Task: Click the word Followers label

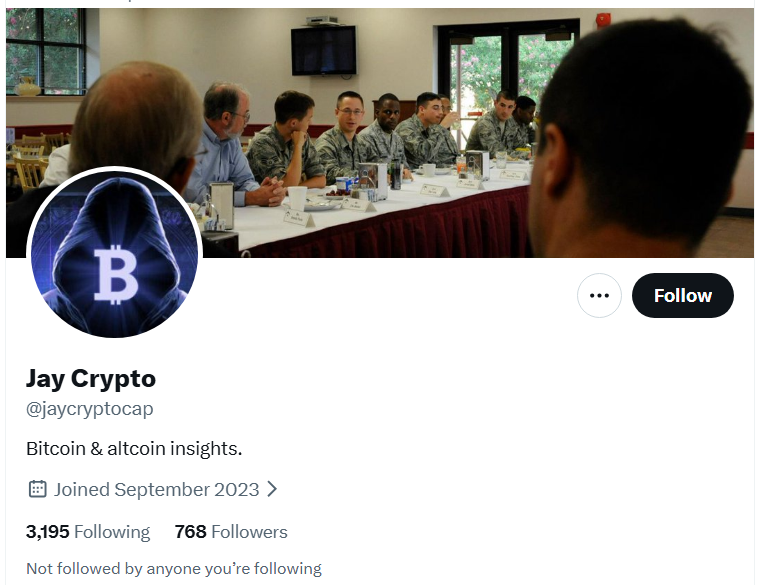Action: (x=249, y=532)
